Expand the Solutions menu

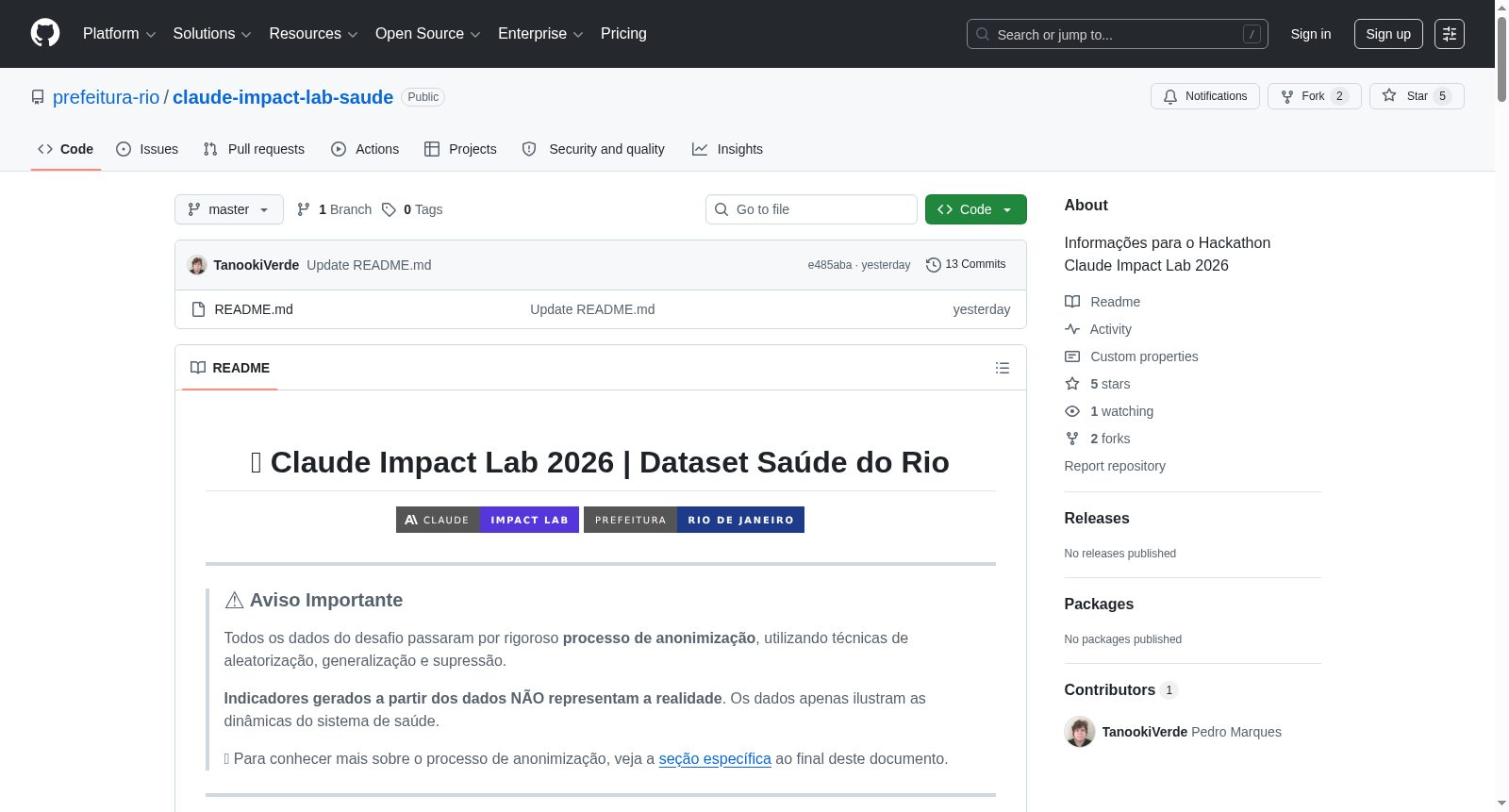click(x=212, y=34)
